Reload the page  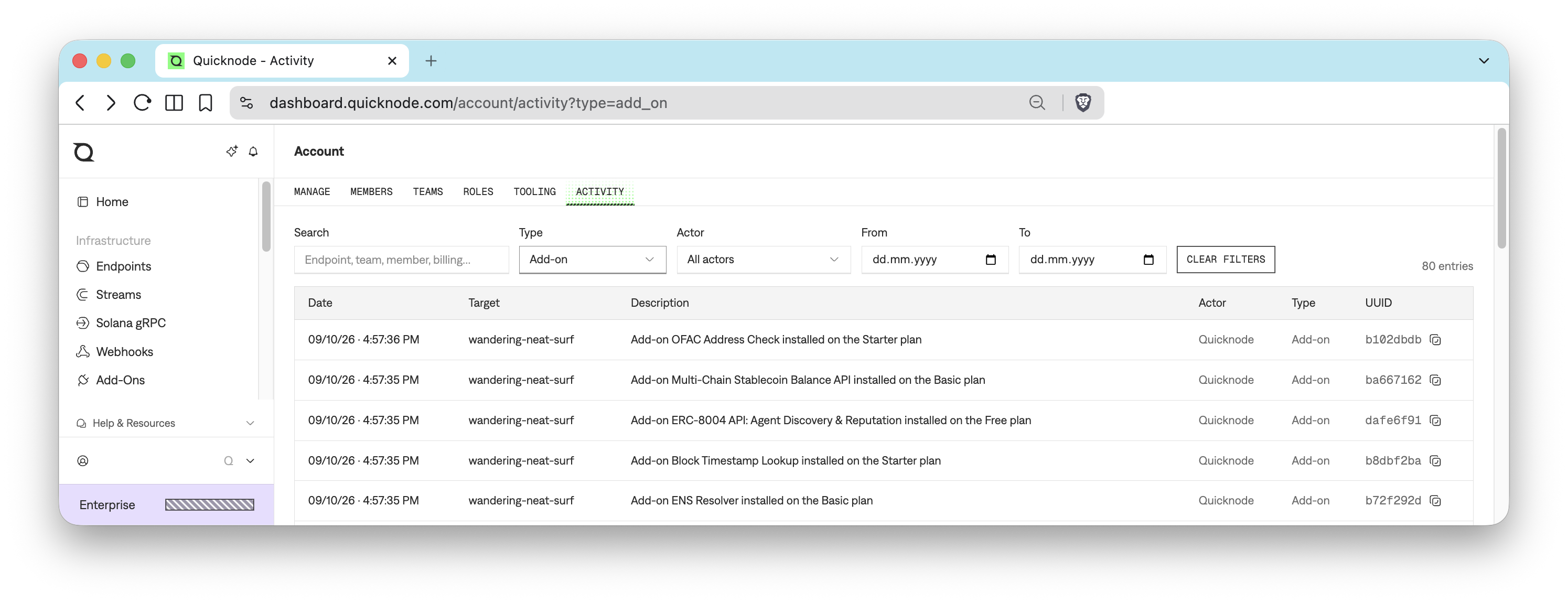[143, 103]
